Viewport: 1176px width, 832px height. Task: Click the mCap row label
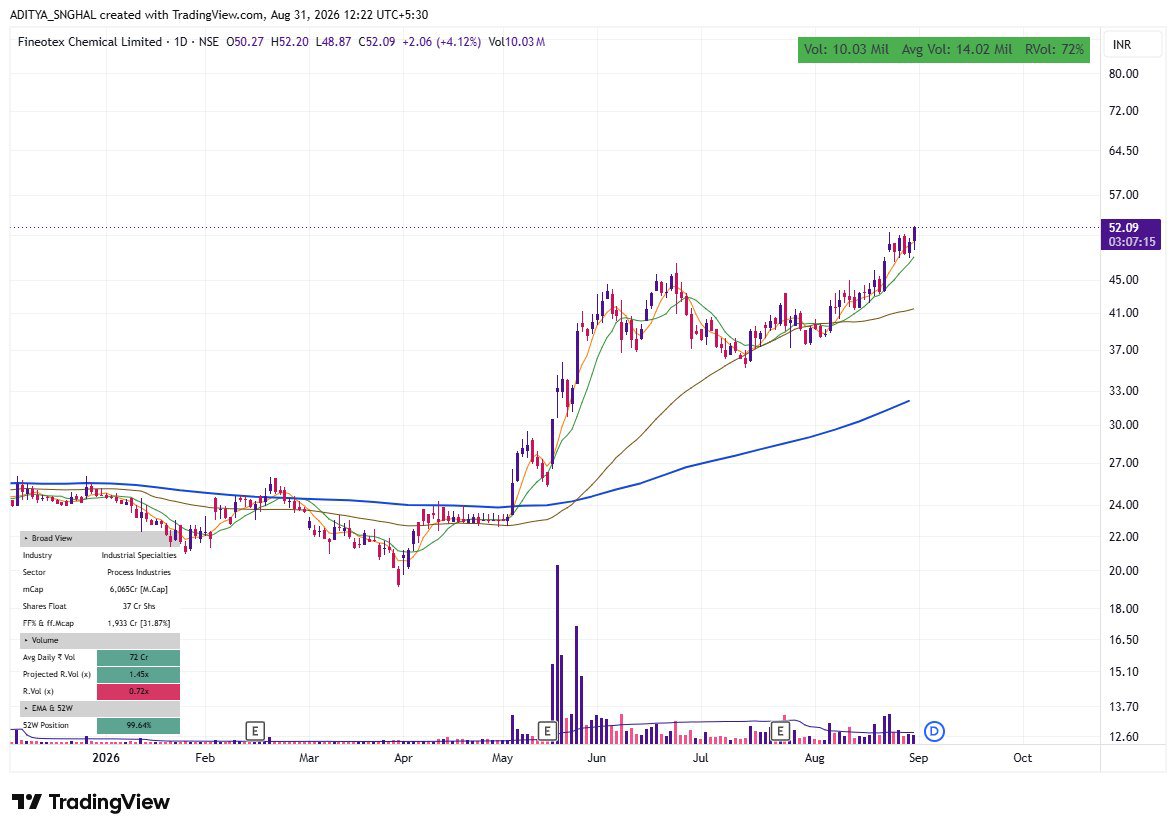point(32,590)
